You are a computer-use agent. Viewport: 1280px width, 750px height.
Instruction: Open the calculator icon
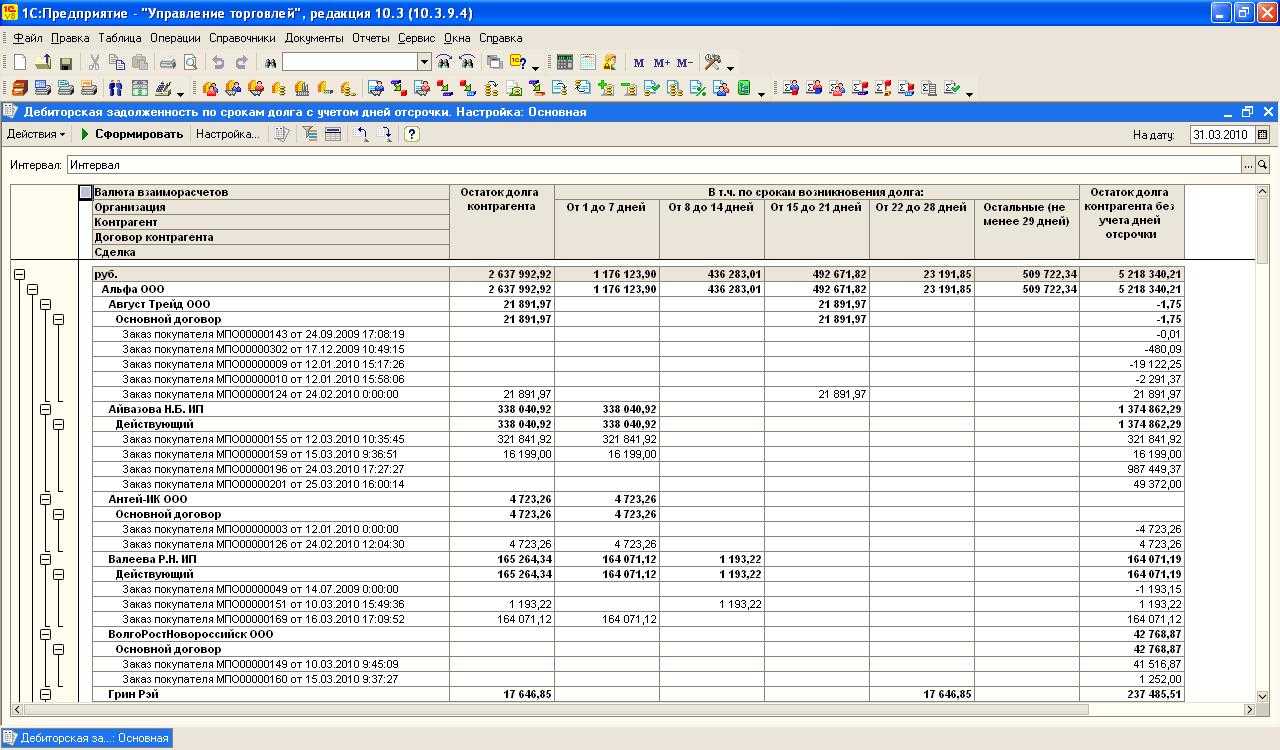click(565, 62)
